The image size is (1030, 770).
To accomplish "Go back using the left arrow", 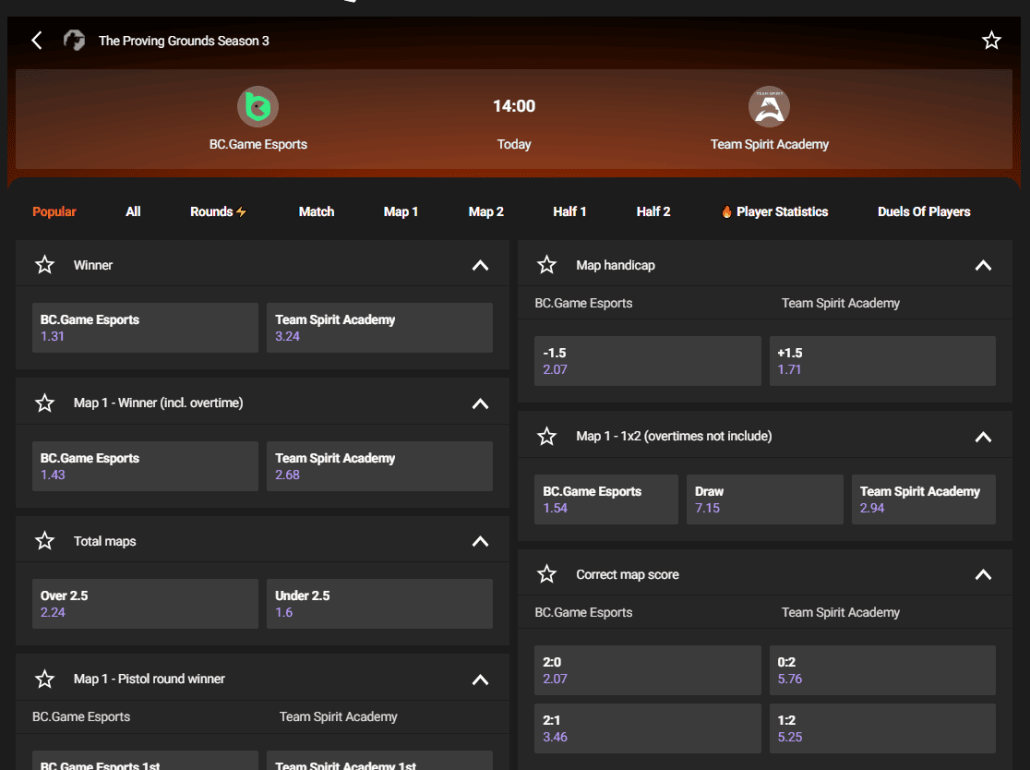I will [37, 41].
